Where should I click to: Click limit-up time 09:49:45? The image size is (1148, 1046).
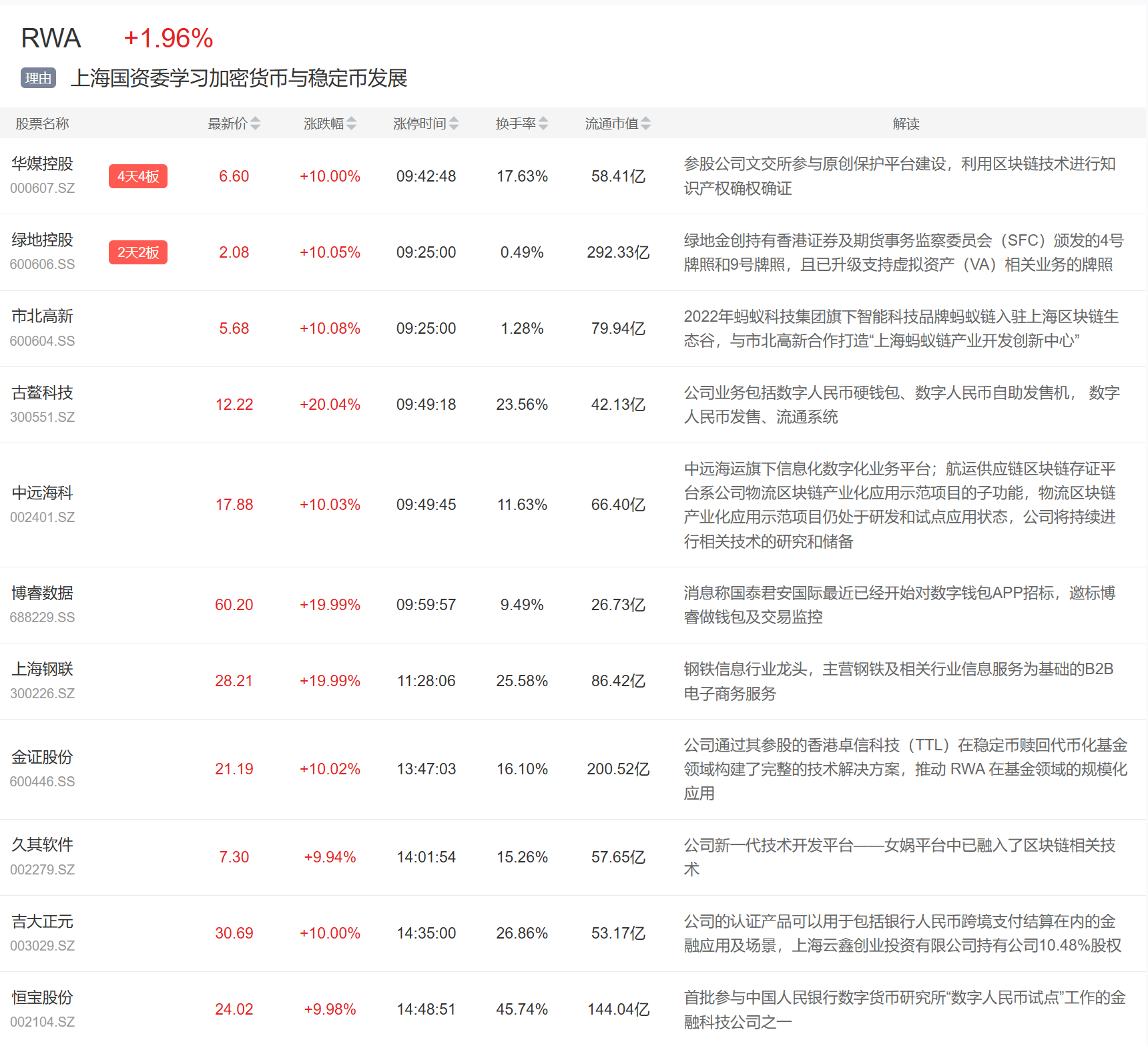(x=426, y=505)
